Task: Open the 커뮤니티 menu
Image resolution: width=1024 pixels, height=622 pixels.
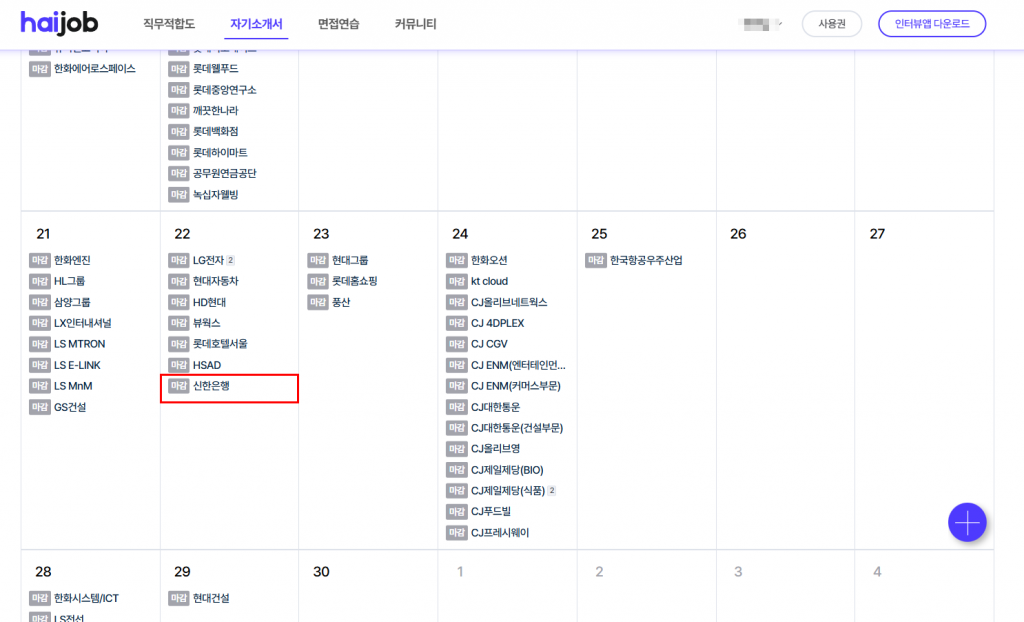Action: tap(415, 24)
